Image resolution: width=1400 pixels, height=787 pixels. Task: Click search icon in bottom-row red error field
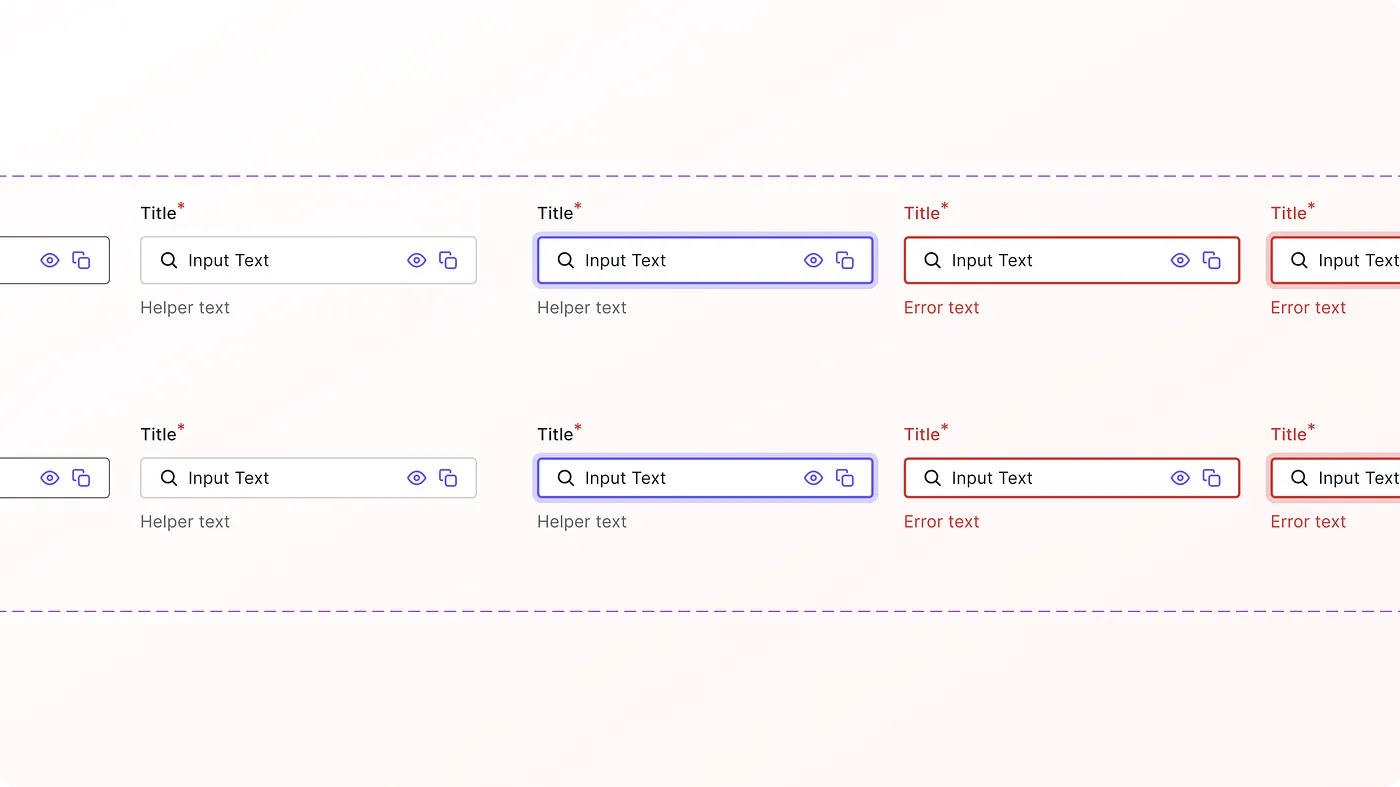[933, 478]
